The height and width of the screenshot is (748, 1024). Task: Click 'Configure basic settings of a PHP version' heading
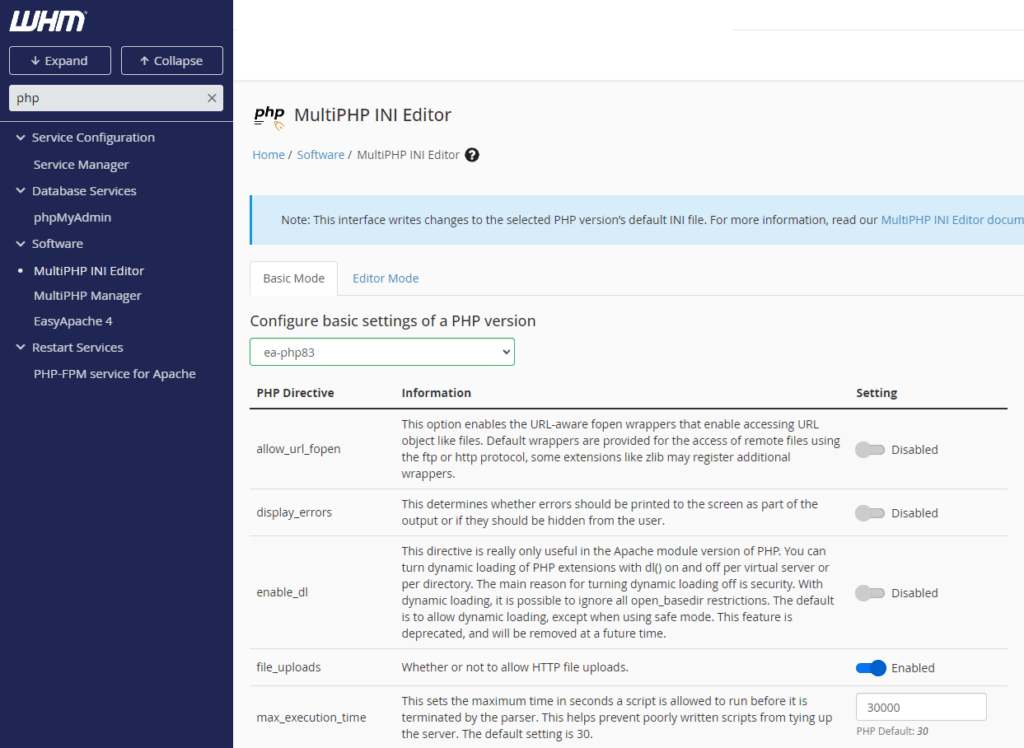[x=392, y=321]
